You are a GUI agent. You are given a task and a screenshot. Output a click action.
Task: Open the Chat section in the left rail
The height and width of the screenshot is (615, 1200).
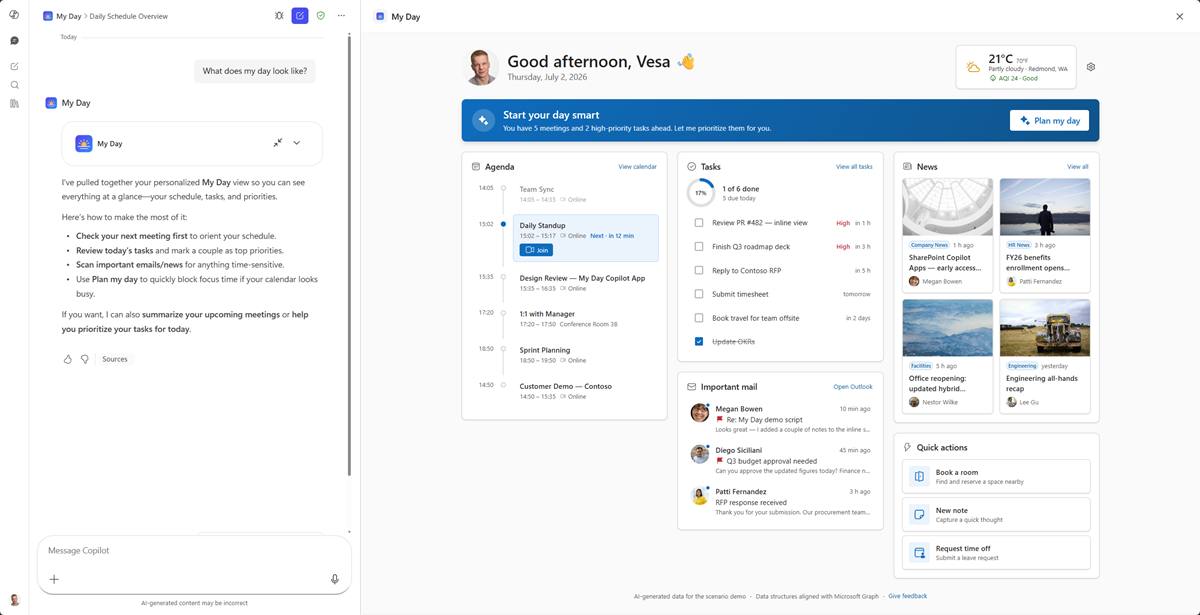pos(14,41)
